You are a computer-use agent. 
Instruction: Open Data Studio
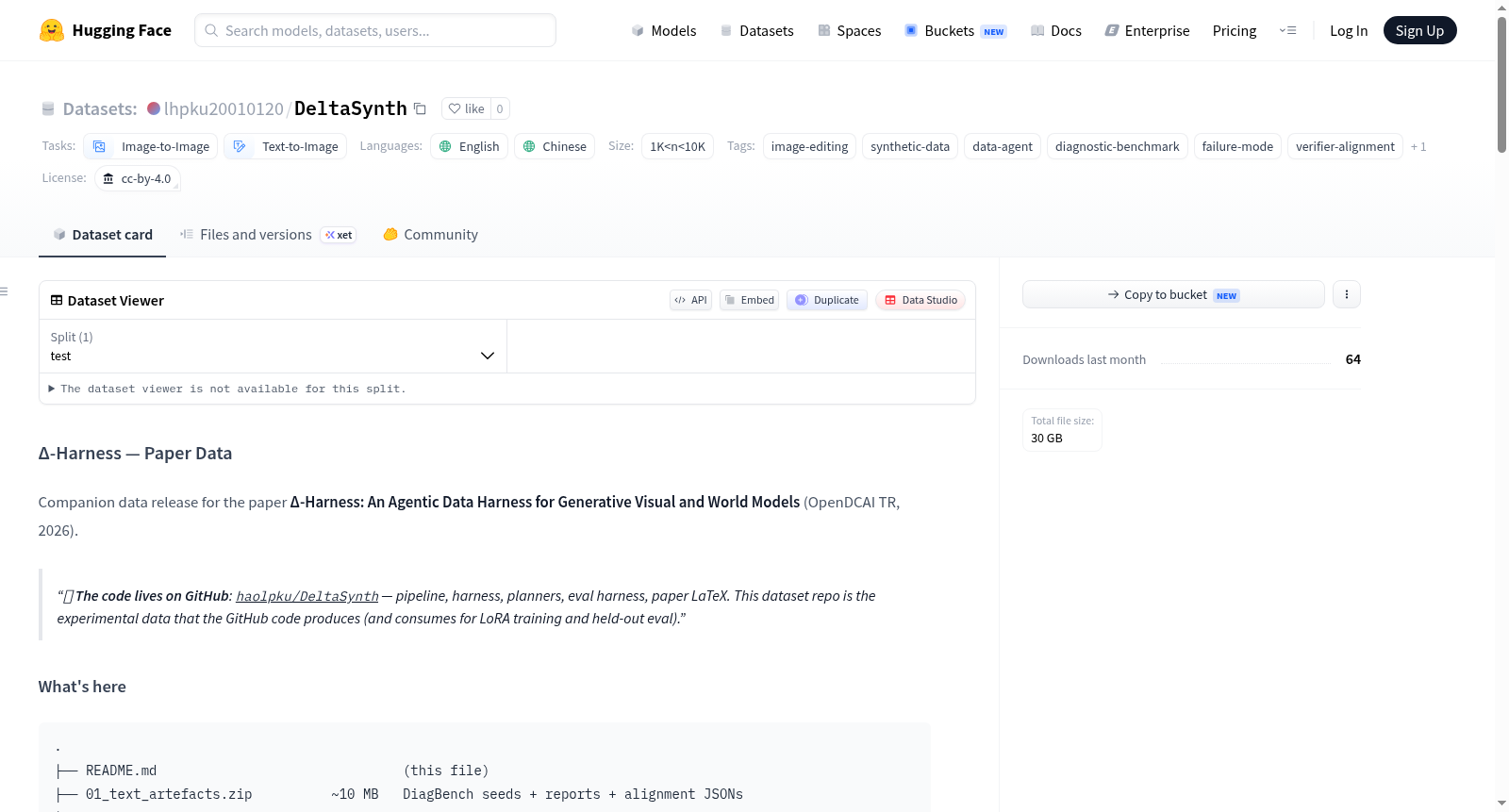tap(920, 300)
